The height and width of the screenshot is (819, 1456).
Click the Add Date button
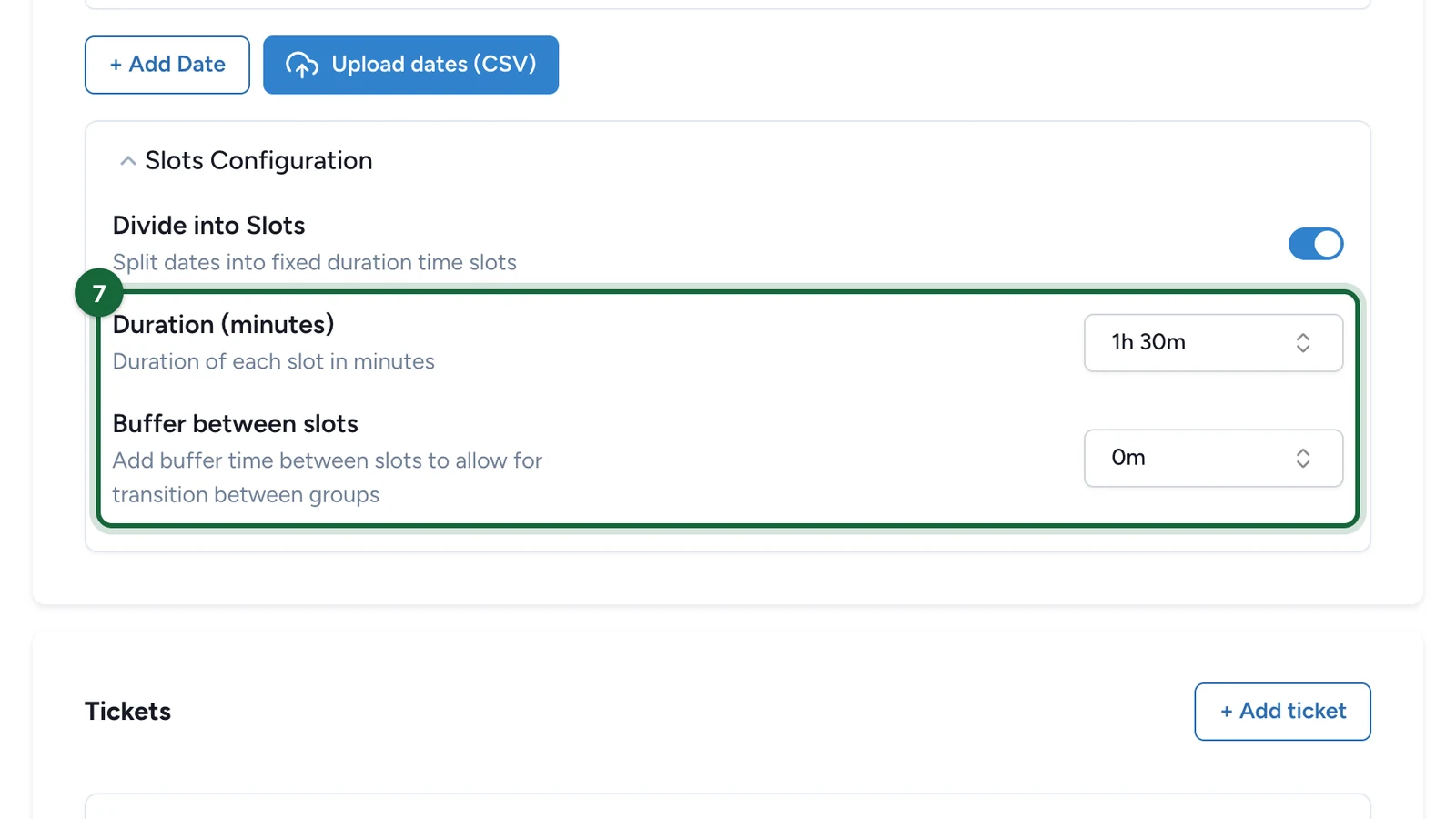(167, 65)
